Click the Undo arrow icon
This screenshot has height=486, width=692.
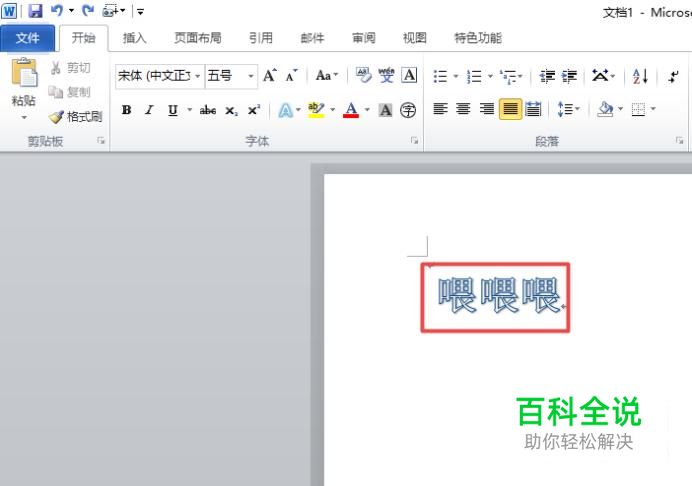[x=57, y=10]
